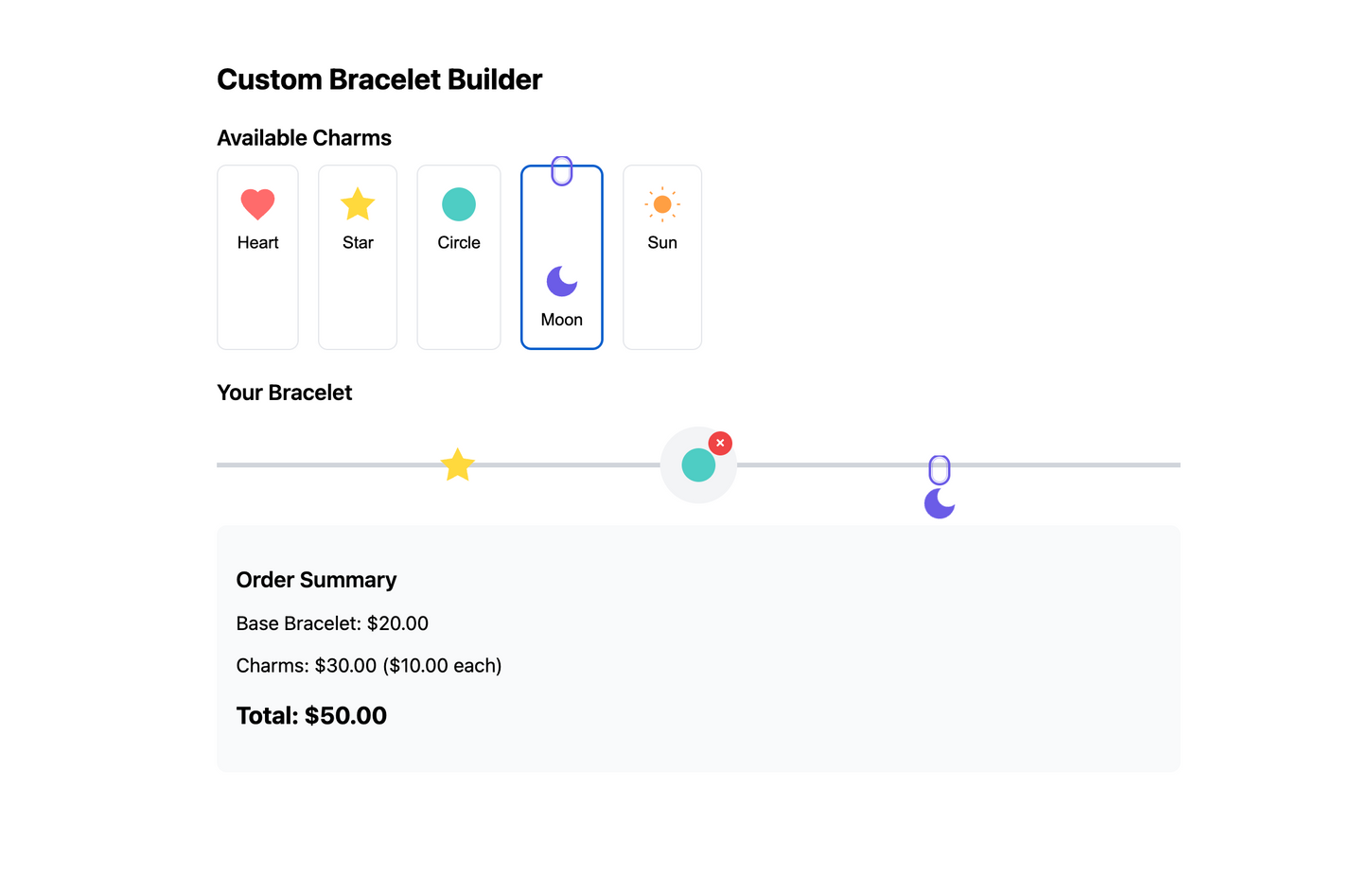Viewport: 1372px width, 875px height.
Task: Click the hanging moon charm on bracelet
Action: click(x=940, y=503)
